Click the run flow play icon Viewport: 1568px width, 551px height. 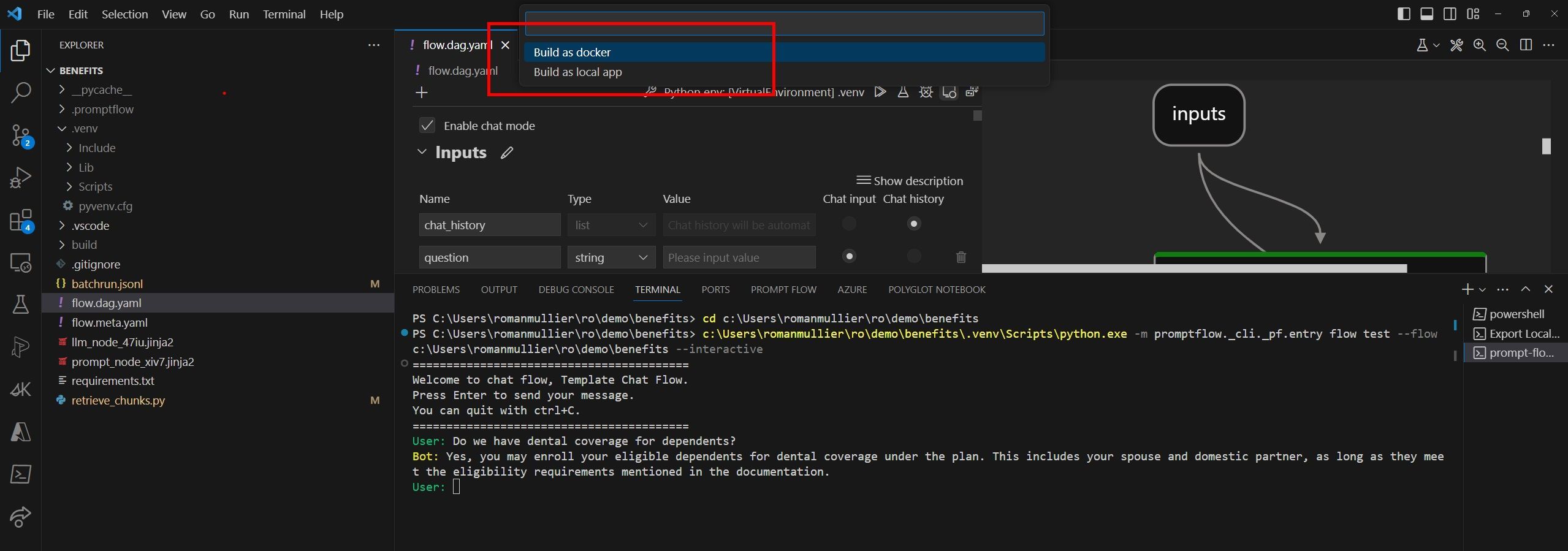coord(880,92)
